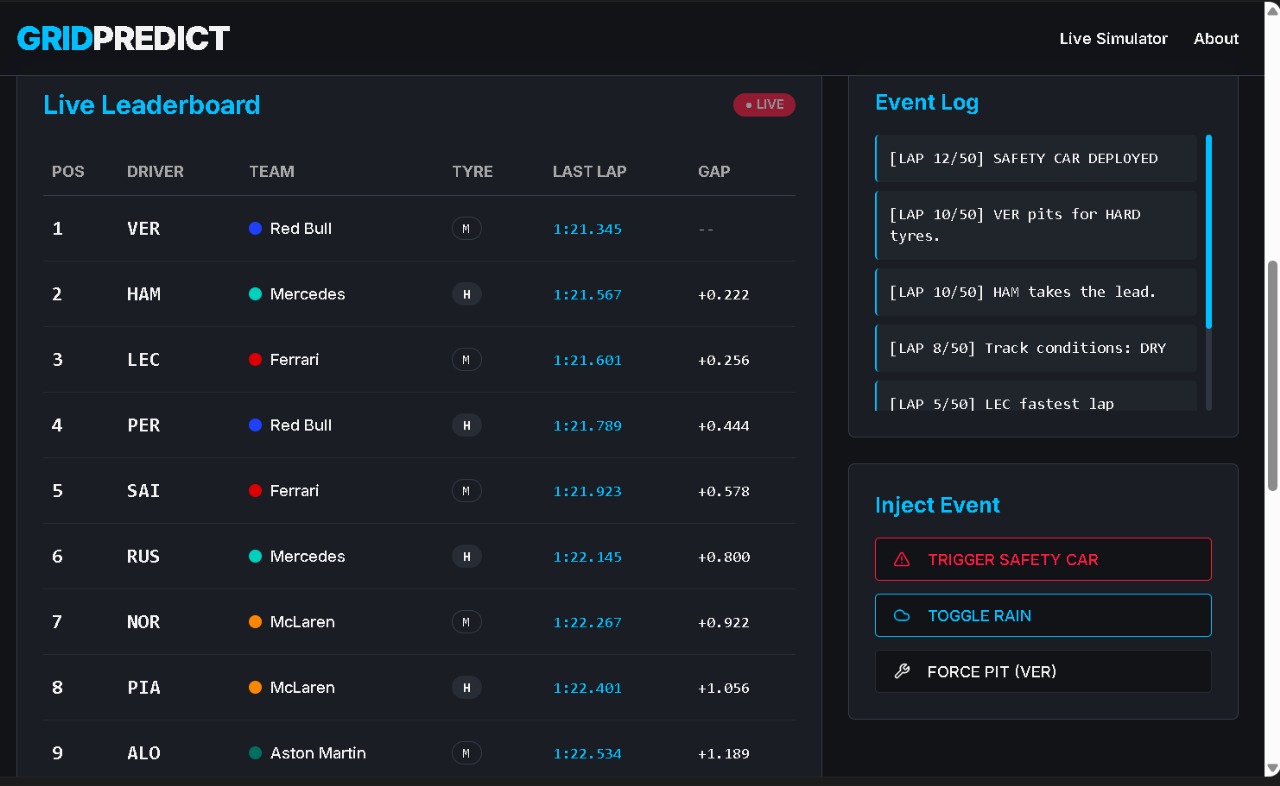Select the 'Track conditions: DRY' log entry
The image size is (1280, 786).
tap(1036, 348)
